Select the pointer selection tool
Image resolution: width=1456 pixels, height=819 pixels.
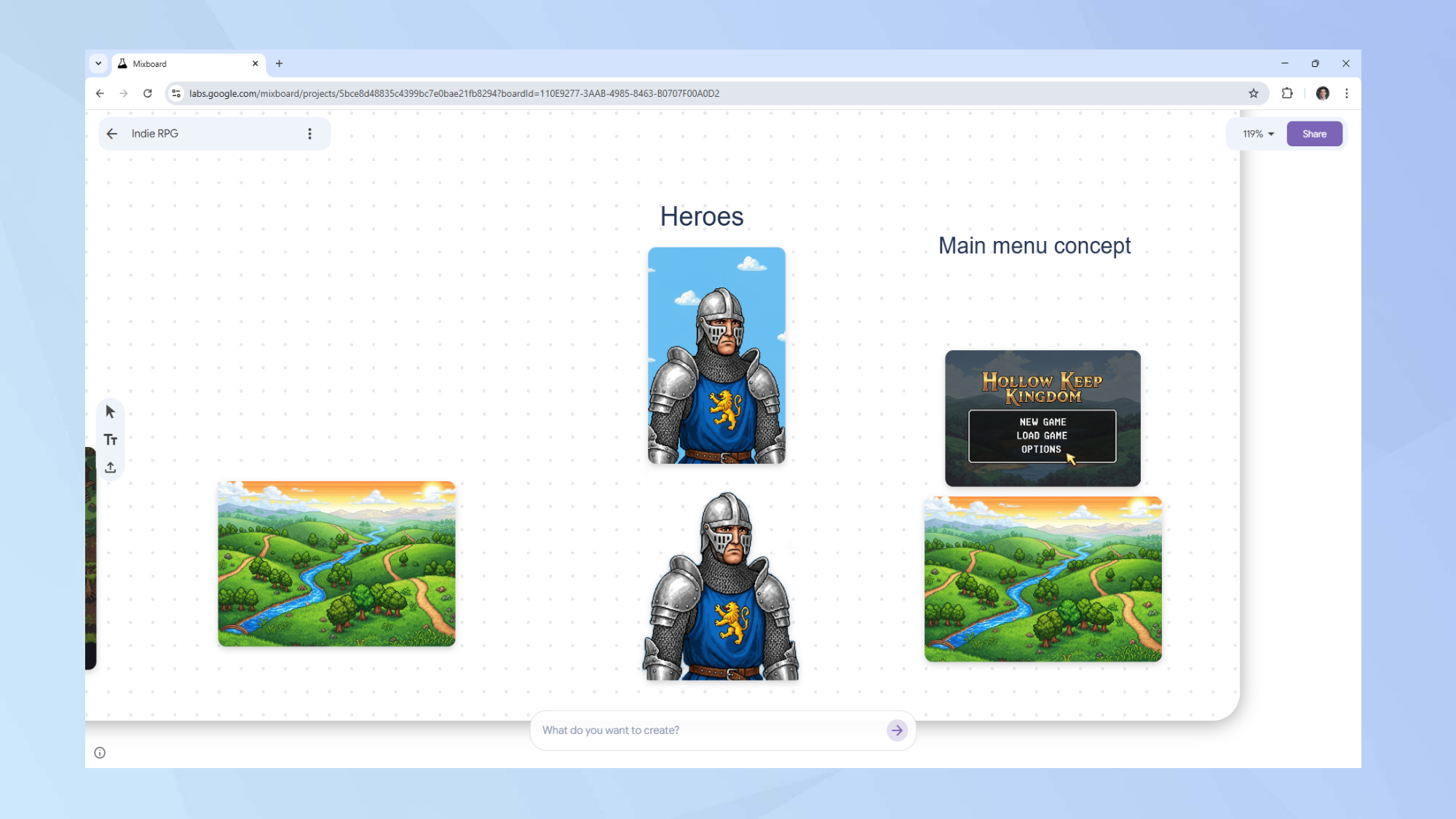click(x=111, y=412)
